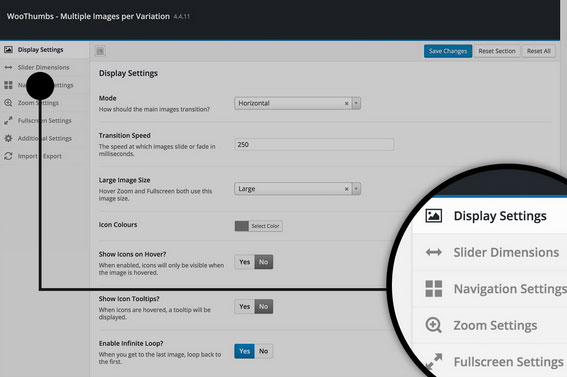This screenshot has width=567, height=377.
Task: Click the version number 4.4.11
Action: (182, 17)
